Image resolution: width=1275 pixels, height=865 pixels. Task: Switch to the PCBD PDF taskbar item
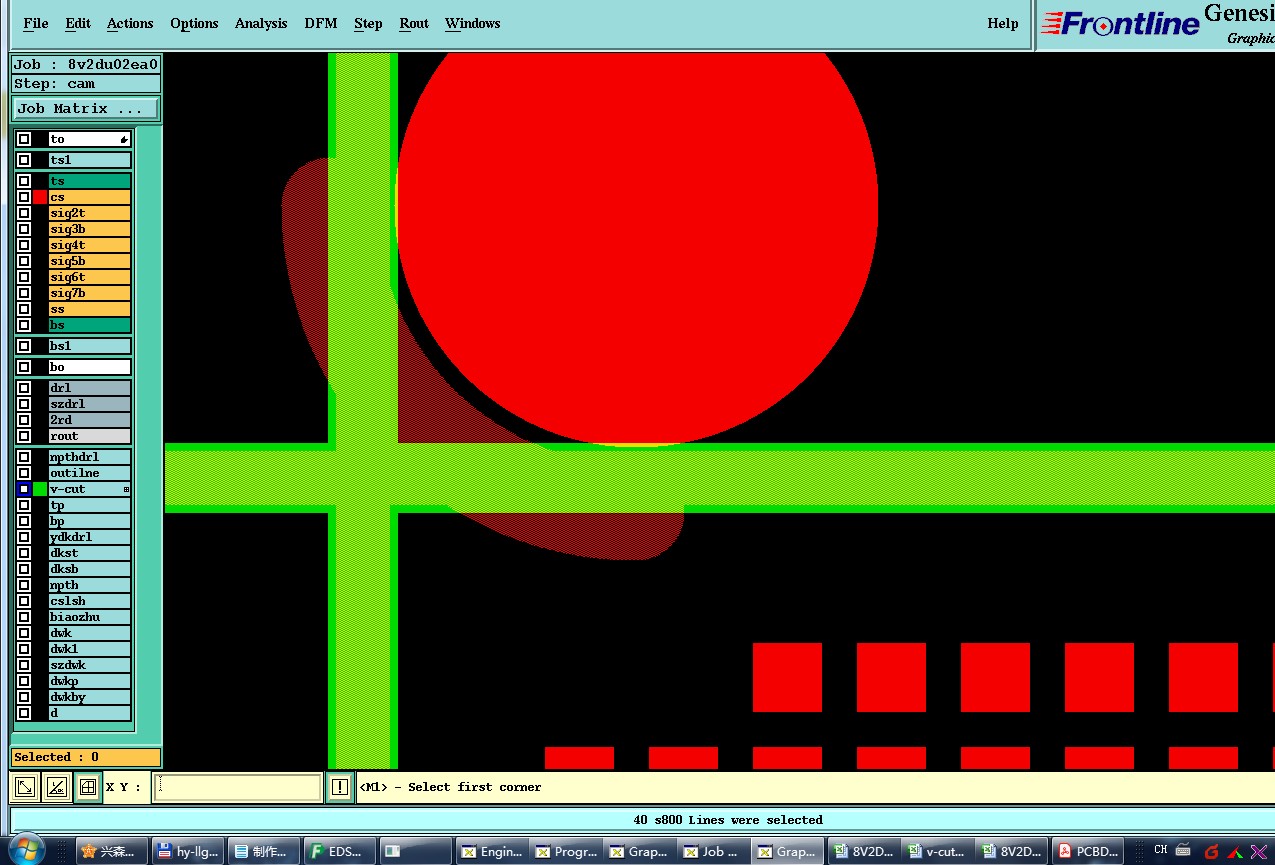(x=1088, y=851)
